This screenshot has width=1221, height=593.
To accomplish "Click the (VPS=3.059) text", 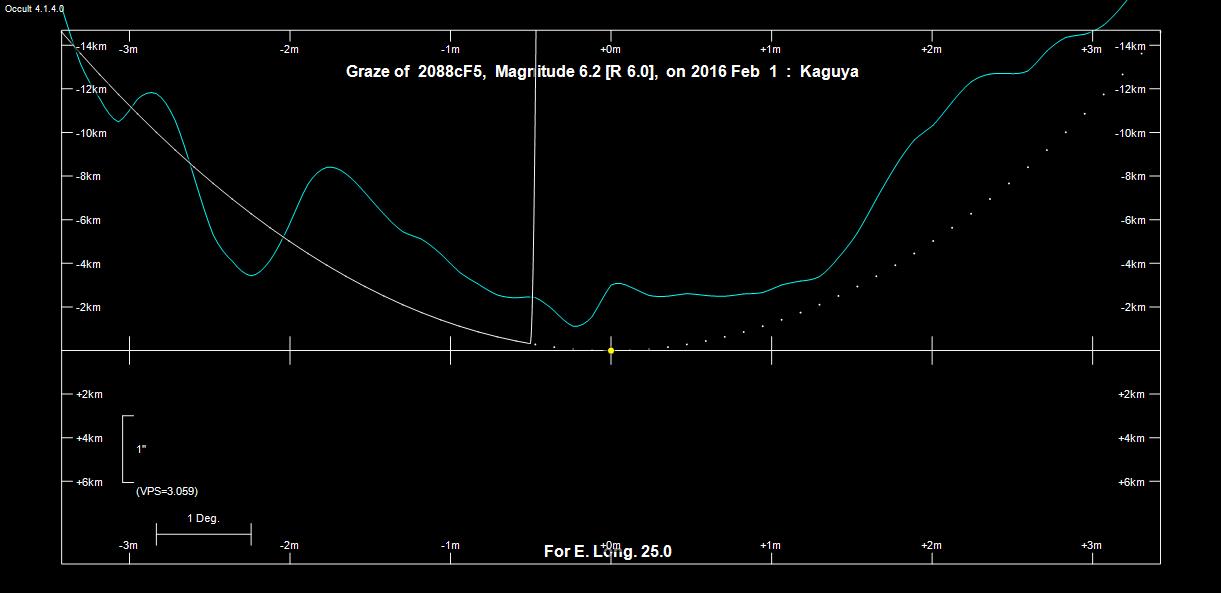I will pos(166,491).
